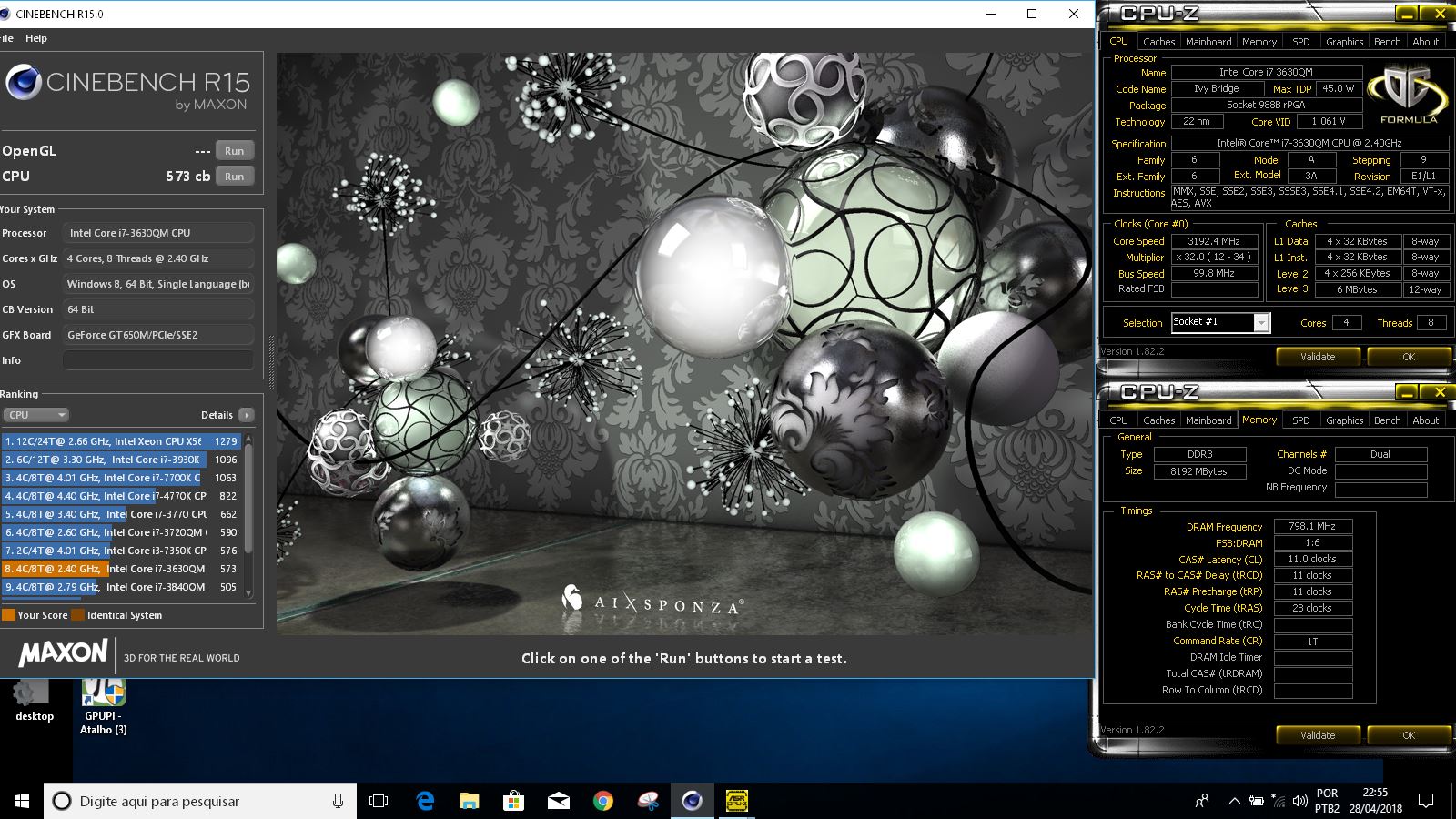The image size is (1456, 819).
Task: Open the Windows Start menu
Action: click(x=22, y=801)
